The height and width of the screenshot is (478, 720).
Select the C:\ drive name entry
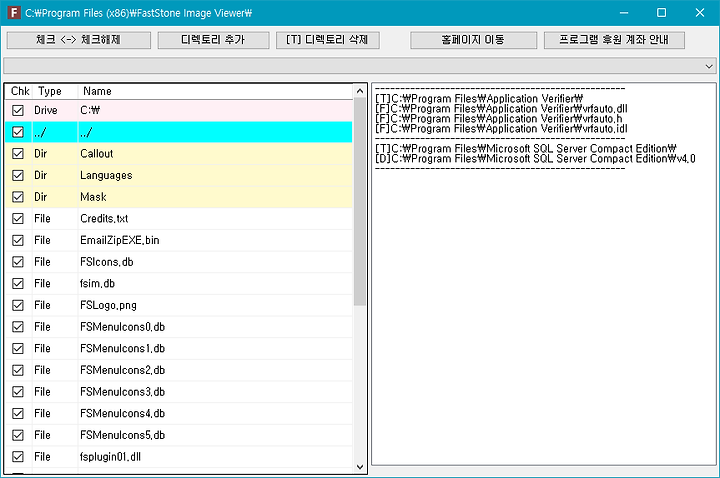click(x=90, y=110)
